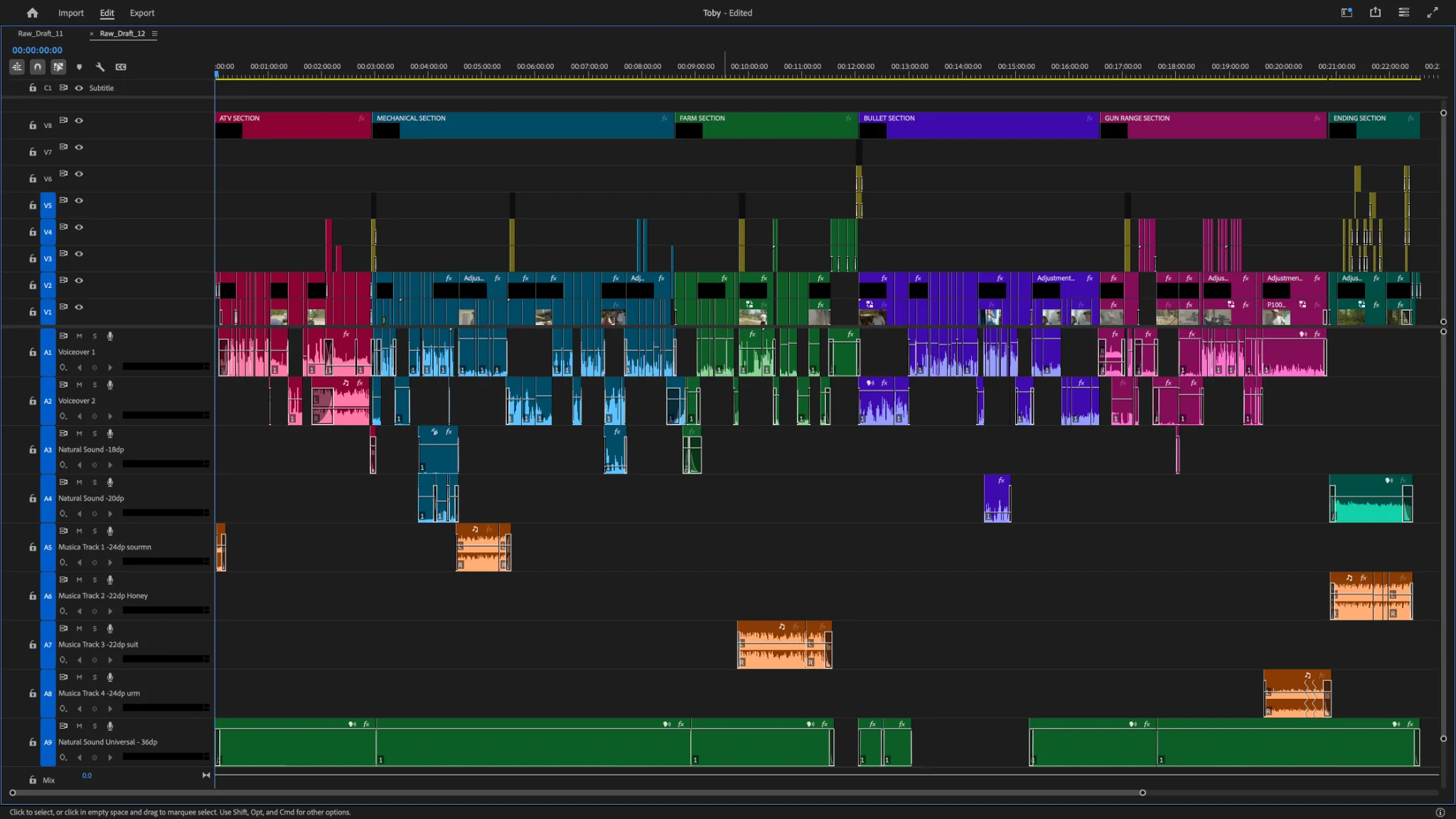Mute Musica Track 2 -22dp Honey
1456x819 pixels.
79,580
